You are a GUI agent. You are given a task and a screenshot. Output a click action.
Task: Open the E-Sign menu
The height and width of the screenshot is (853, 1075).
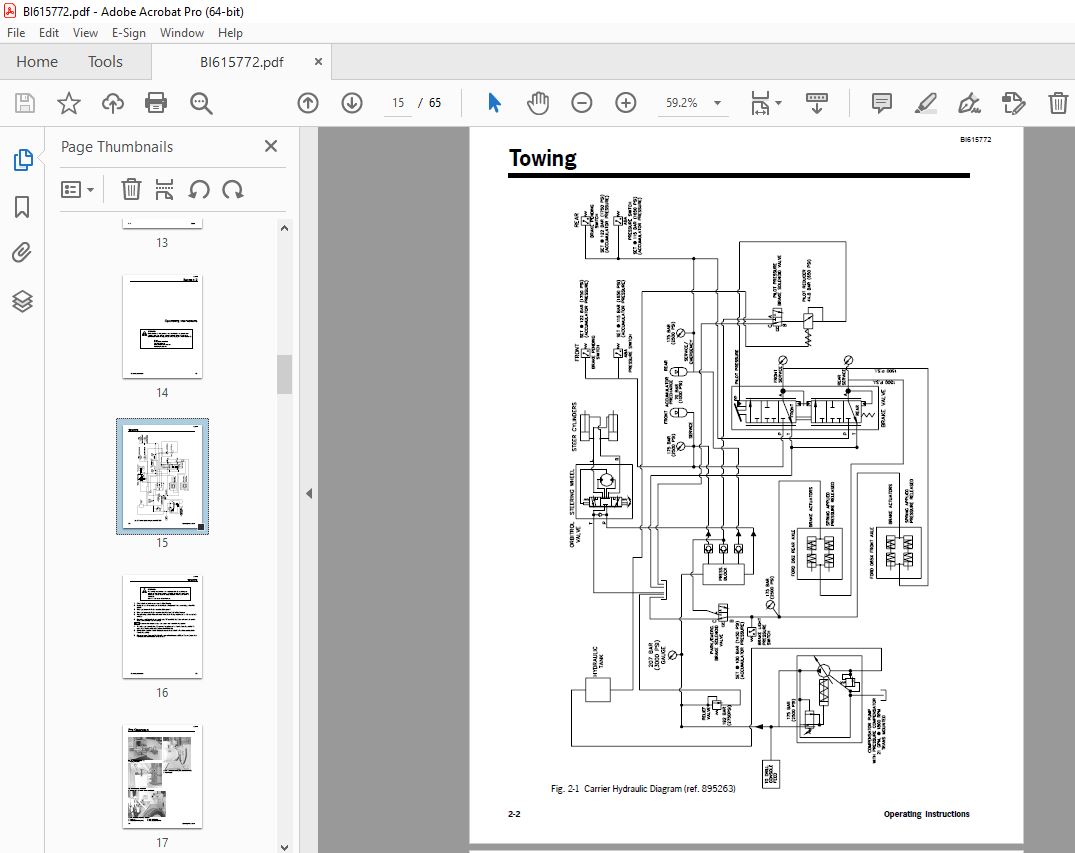pyautogui.click(x=129, y=33)
